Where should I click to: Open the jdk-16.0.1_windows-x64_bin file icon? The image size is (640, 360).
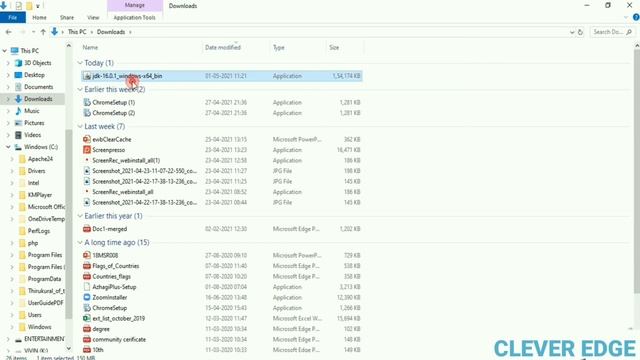coord(87,76)
